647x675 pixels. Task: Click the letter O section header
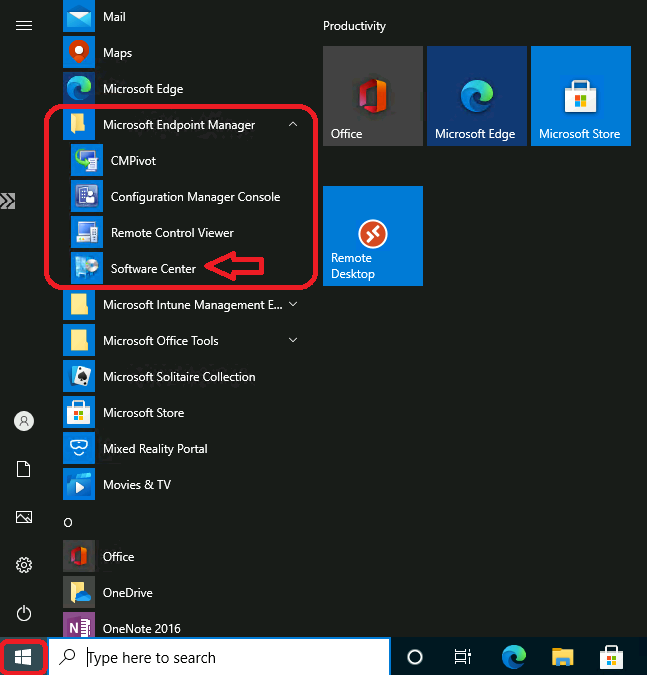(x=68, y=523)
